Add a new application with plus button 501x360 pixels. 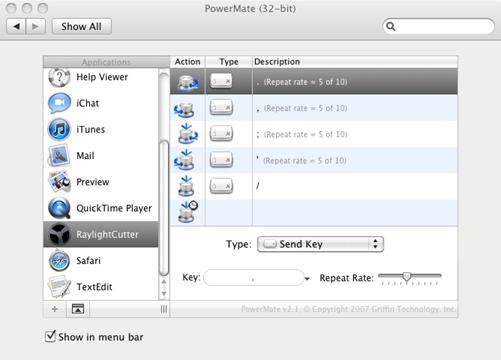(x=55, y=309)
